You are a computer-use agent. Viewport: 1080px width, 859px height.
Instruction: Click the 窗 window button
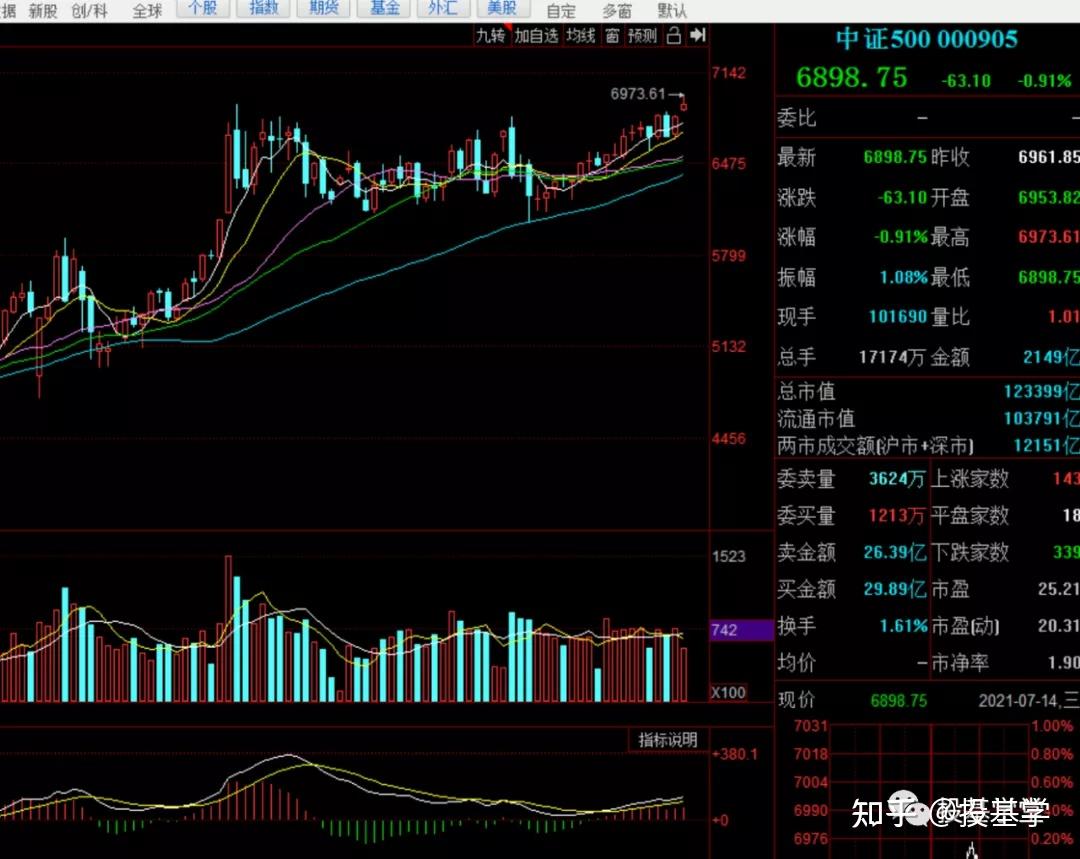[x=612, y=36]
